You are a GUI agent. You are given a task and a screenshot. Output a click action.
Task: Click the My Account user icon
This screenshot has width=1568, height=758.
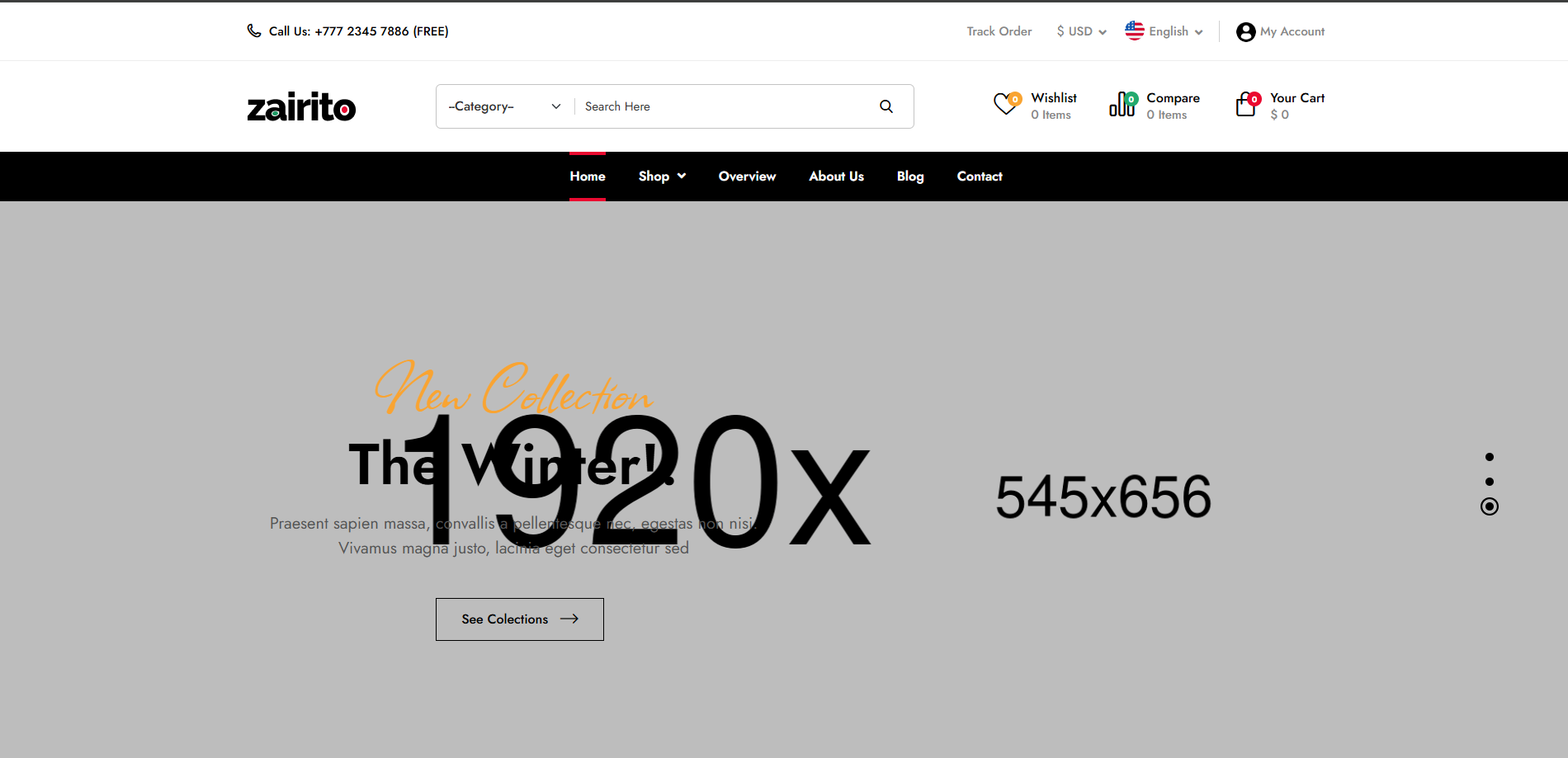pos(1245,32)
